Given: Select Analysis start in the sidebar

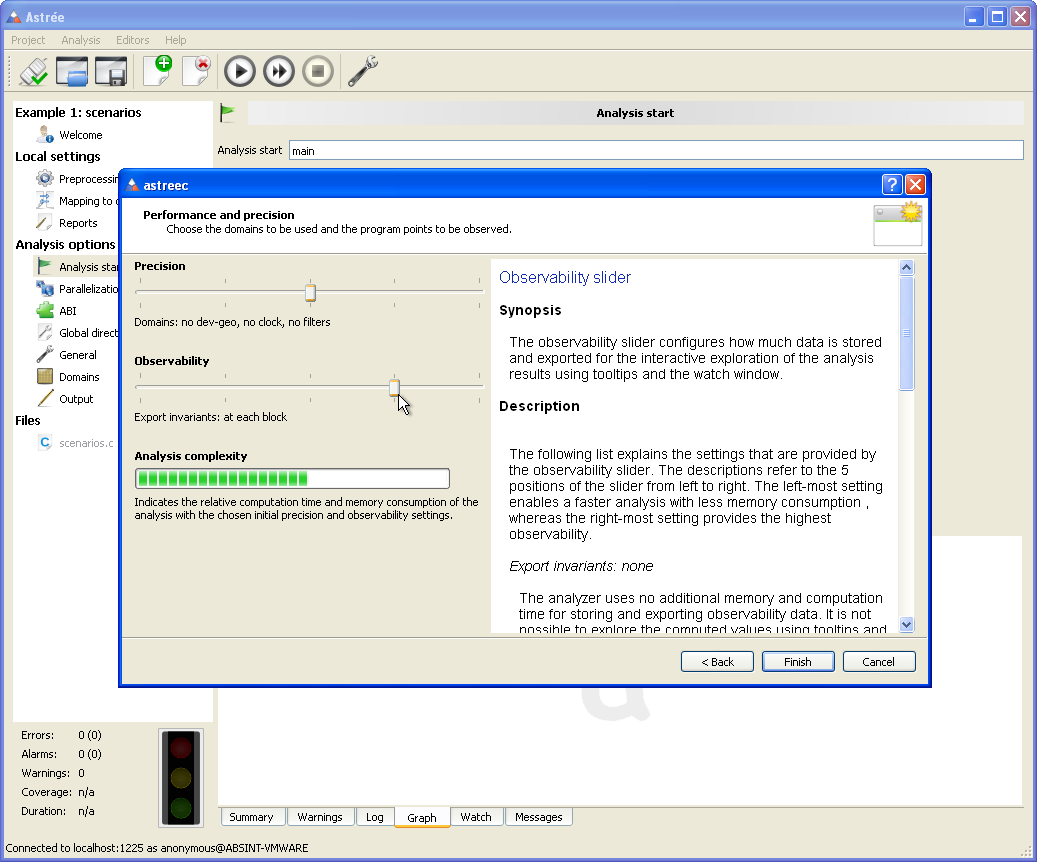Looking at the screenshot, I should [88, 267].
